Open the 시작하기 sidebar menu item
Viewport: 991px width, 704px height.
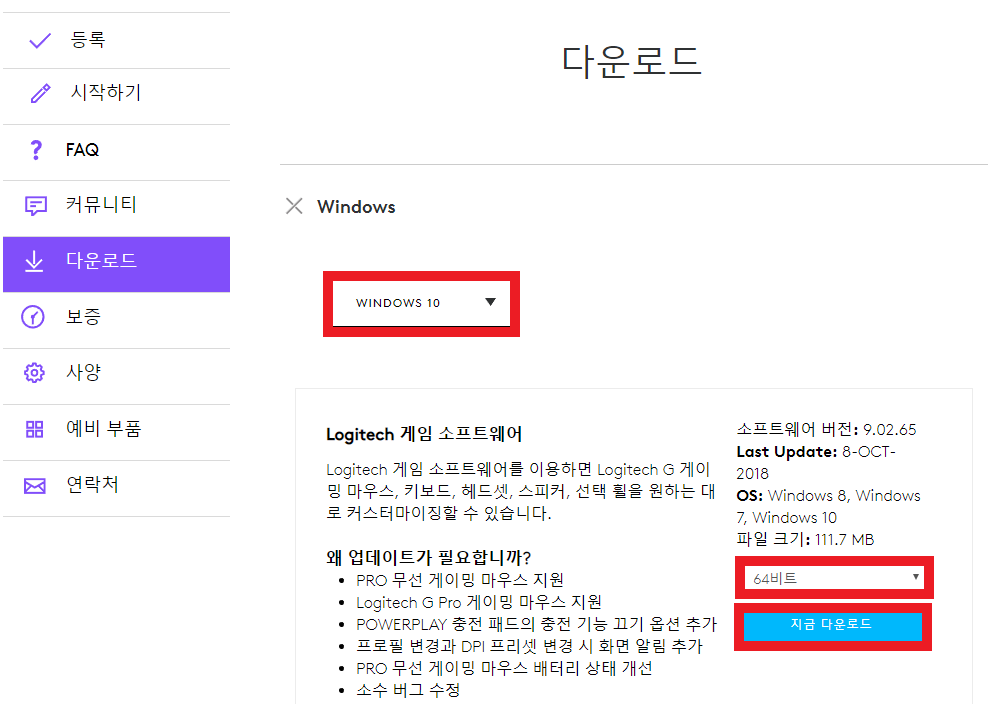(x=116, y=96)
